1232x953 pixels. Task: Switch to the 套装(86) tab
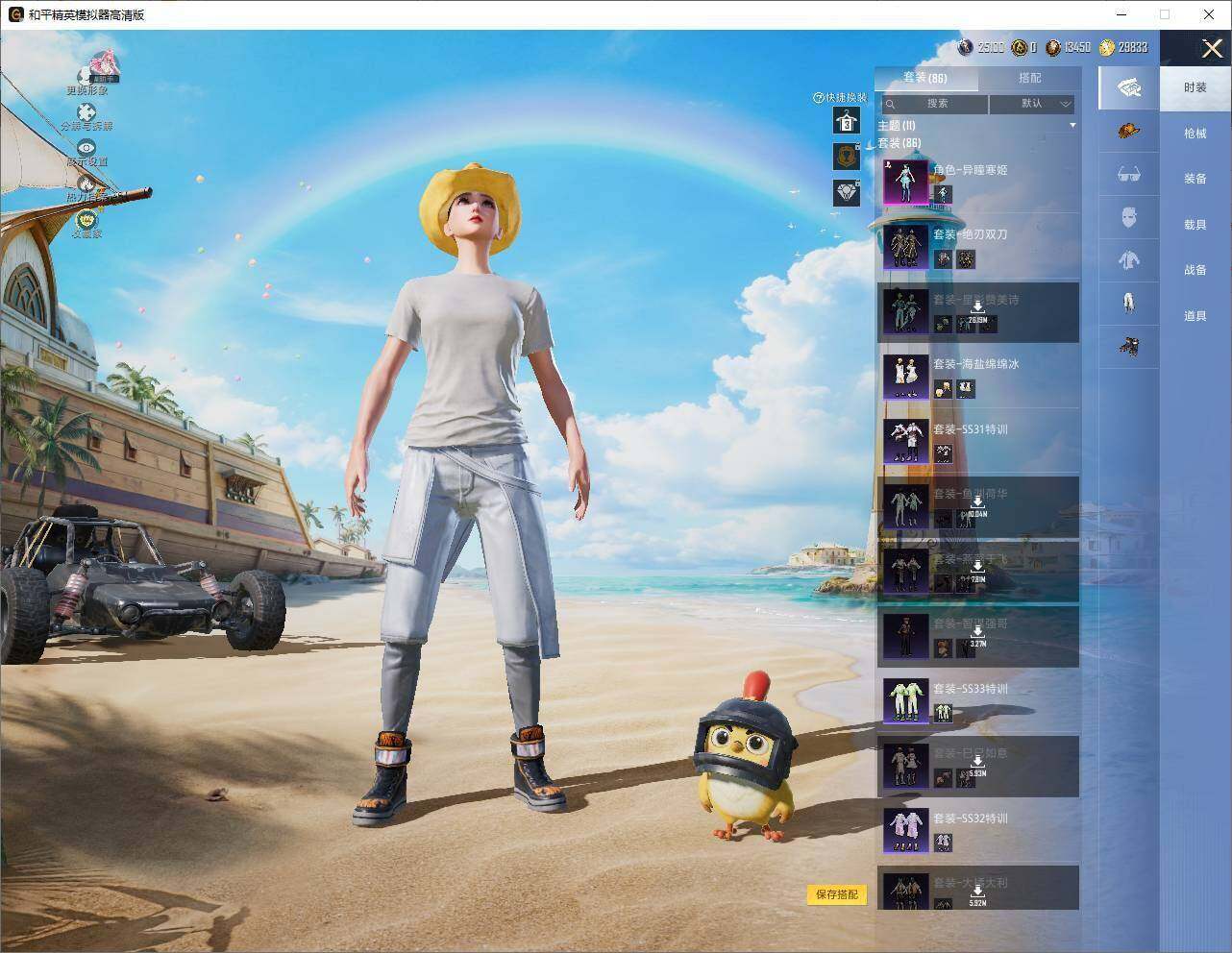(925, 78)
